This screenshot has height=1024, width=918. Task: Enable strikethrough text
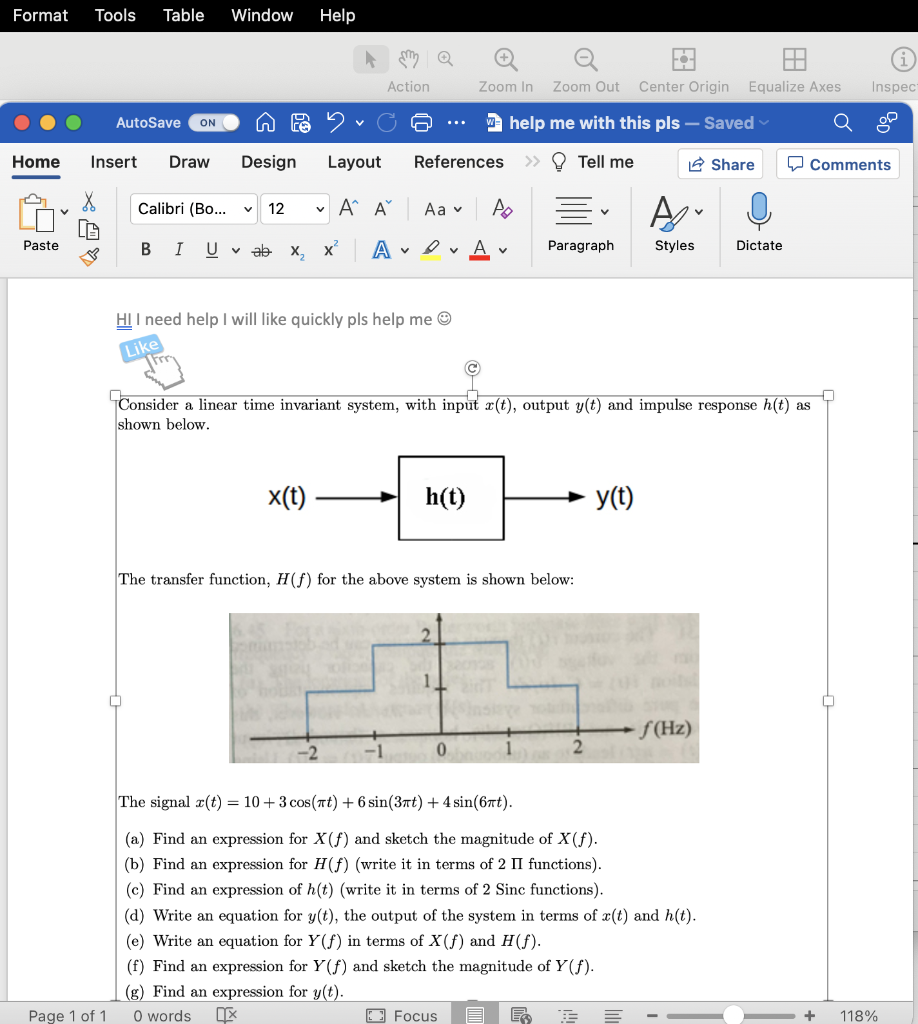coord(261,250)
